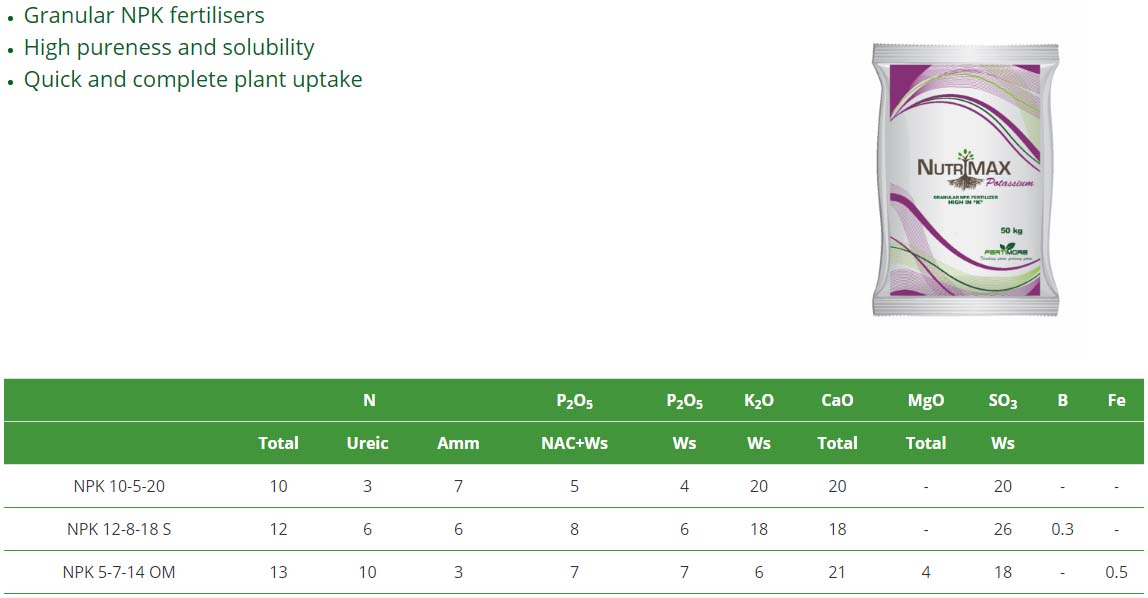Click the 'Granular NPK fertilisers' bullet text
The height and width of the screenshot is (598, 1148).
144,16
